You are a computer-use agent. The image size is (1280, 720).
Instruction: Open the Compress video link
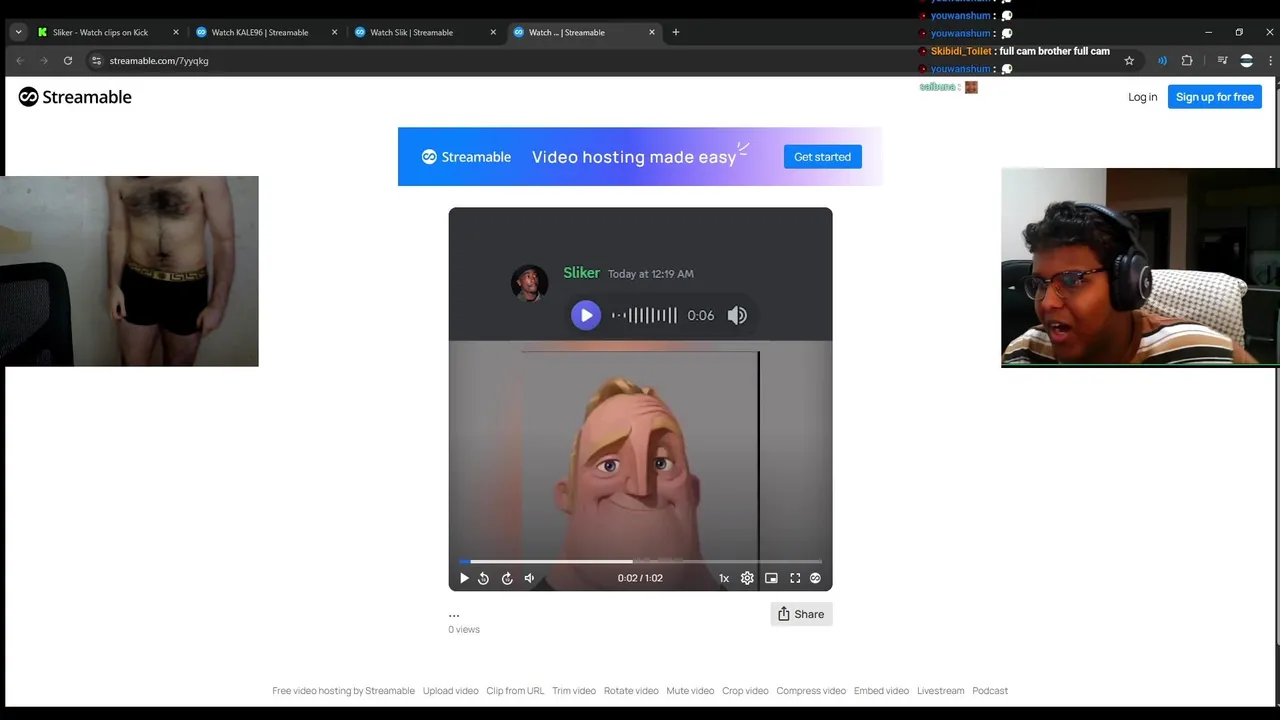pos(811,691)
